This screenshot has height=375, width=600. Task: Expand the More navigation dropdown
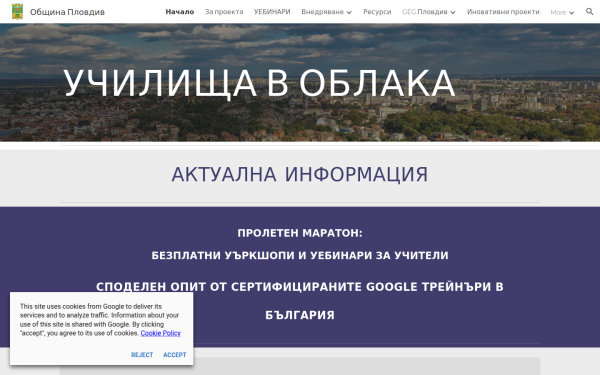pyautogui.click(x=562, y=12)
